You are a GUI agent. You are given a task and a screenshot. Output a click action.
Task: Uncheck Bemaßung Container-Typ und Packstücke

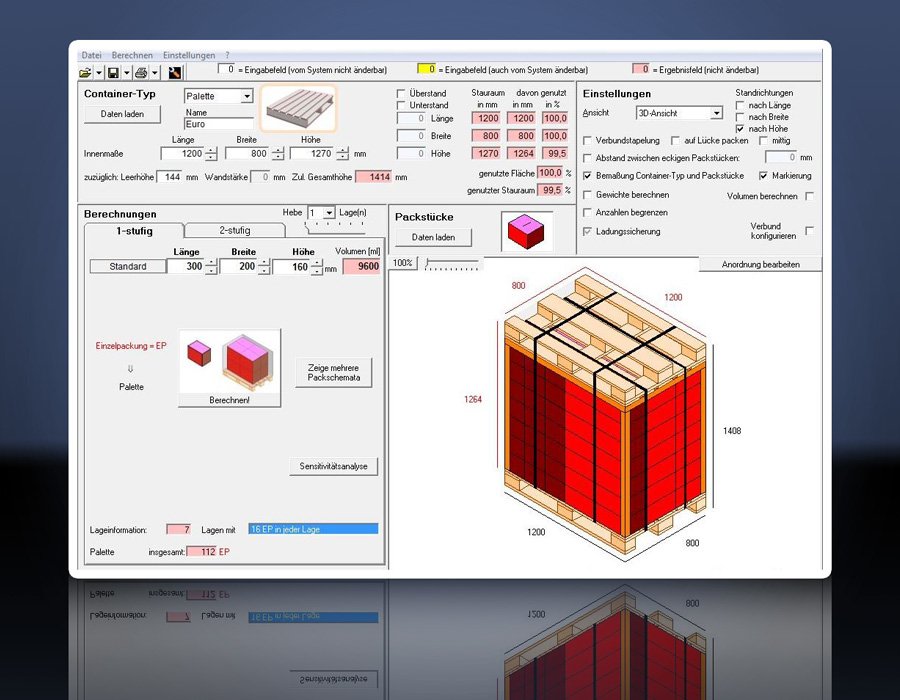click(x=587, y=176)
